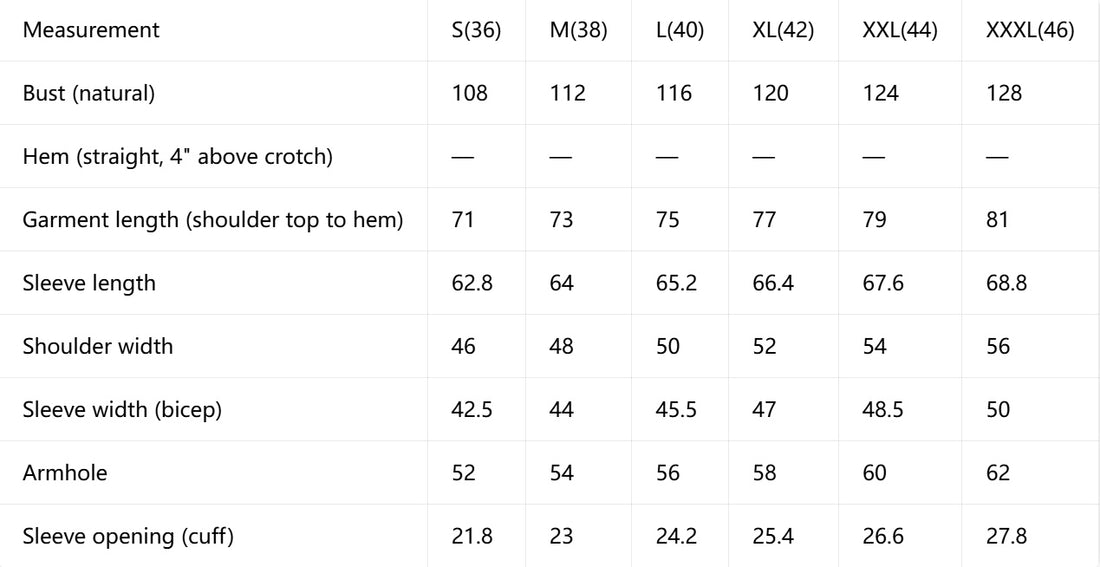This screenshot has width=1100, height=567.
Task: Select the XL(42) size column header
Action: click(783, 31)
